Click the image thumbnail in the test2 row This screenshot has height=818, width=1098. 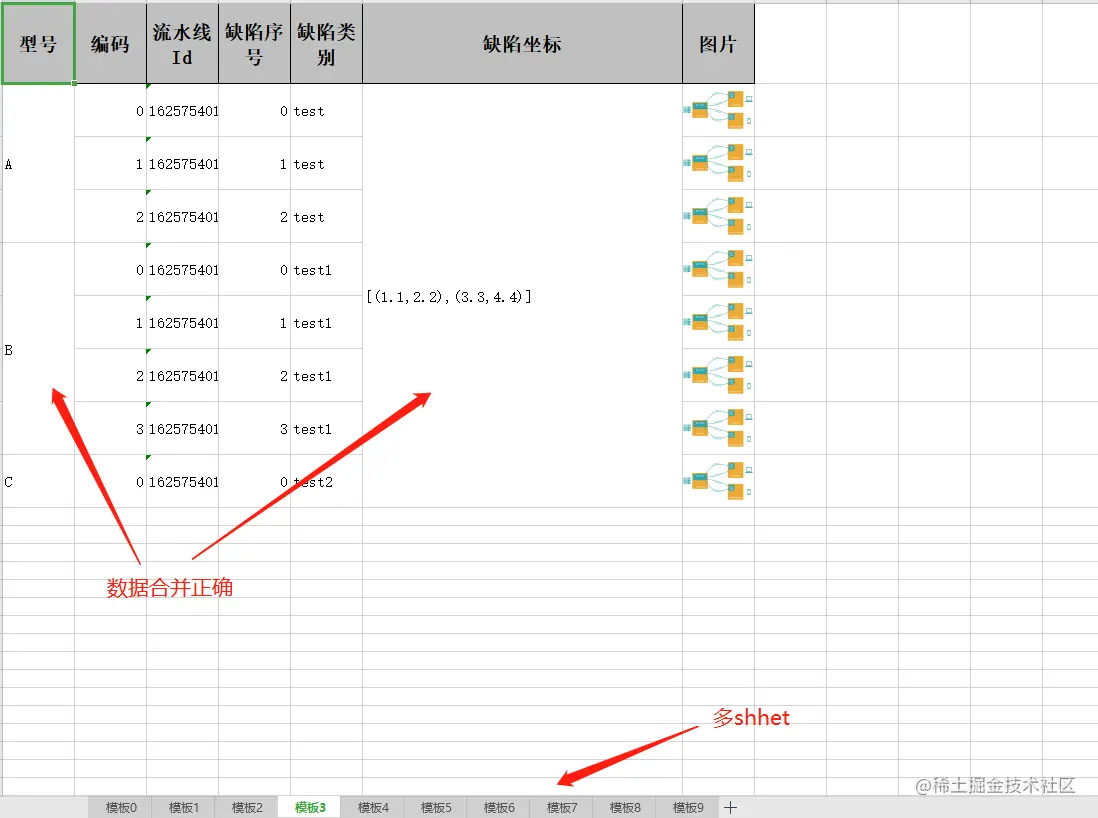[718, 480]
